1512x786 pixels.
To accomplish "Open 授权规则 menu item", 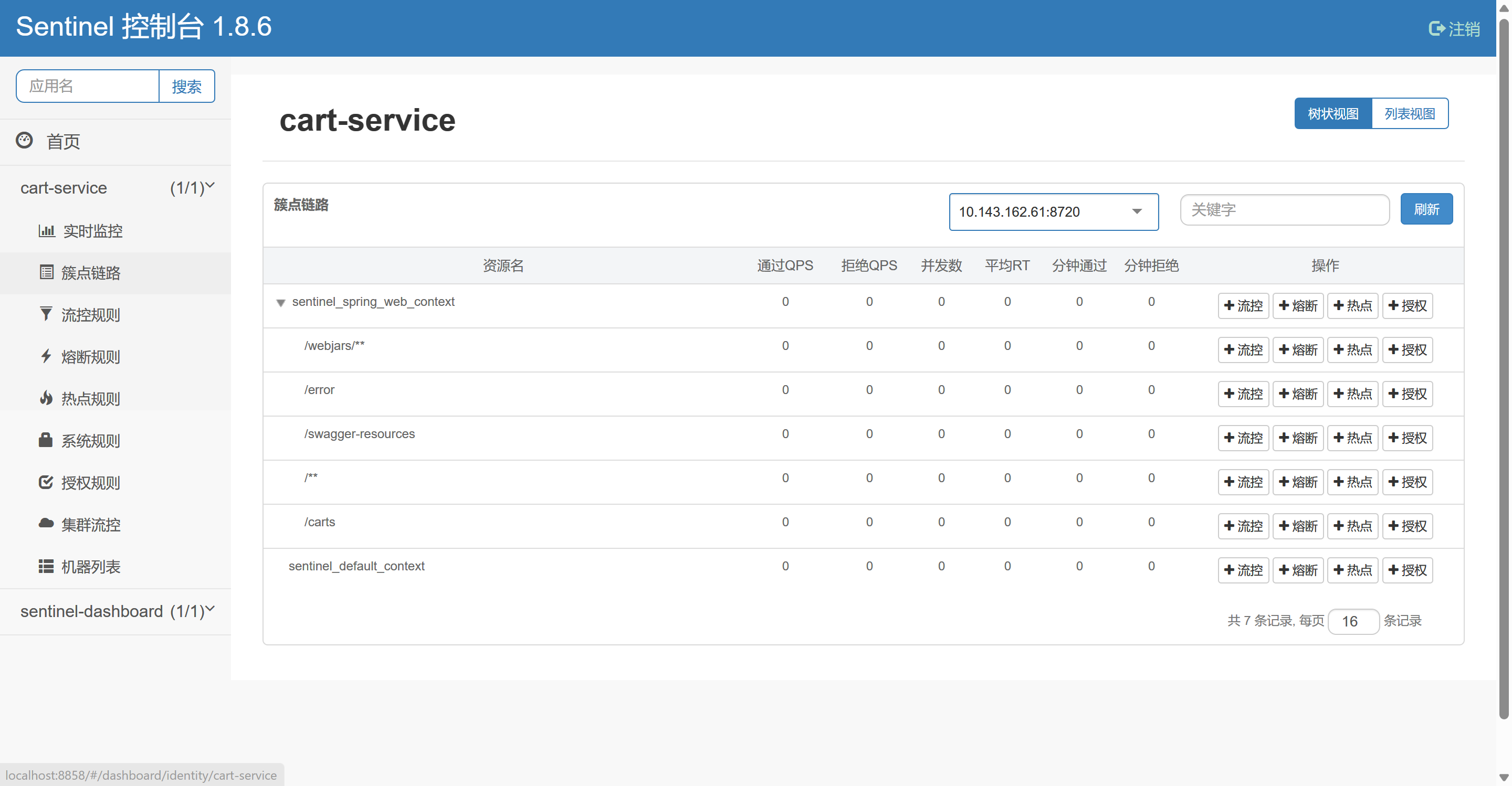I will [90, 483].
